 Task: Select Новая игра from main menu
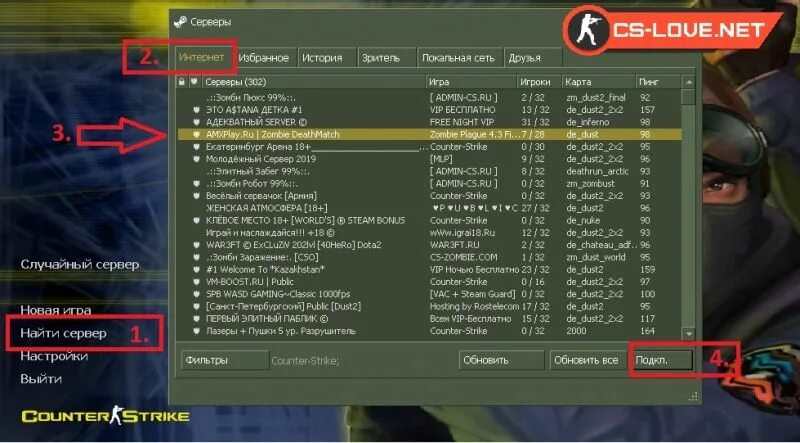56,310
